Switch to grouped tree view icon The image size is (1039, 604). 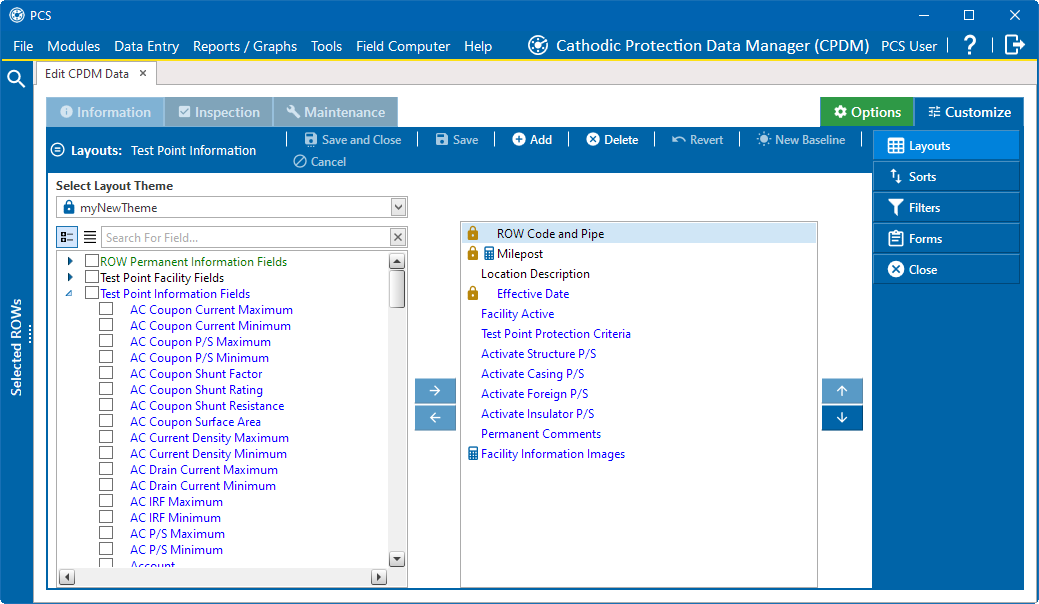(x=67, y=237)
